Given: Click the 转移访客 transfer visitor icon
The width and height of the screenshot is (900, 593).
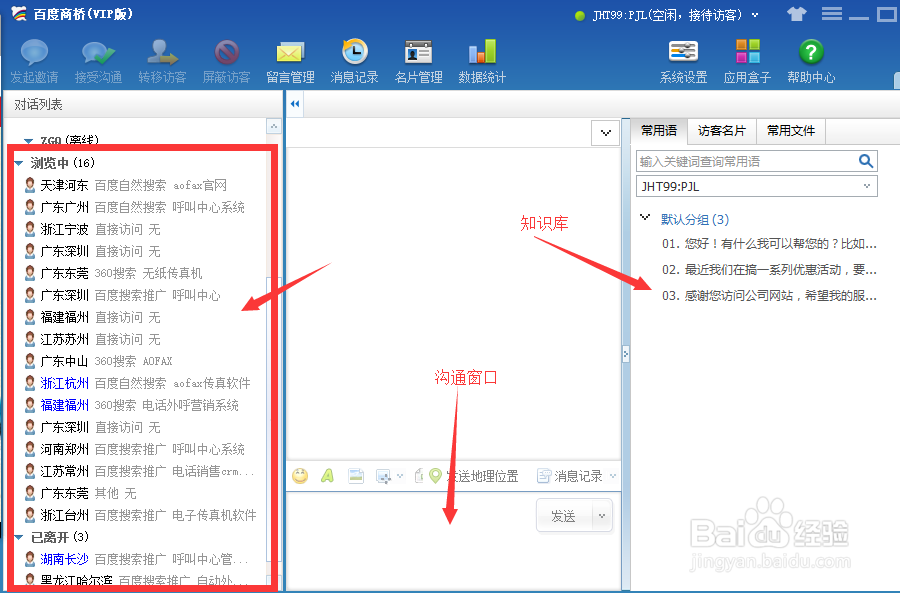Looking at the screenshot, I should 162,61.
